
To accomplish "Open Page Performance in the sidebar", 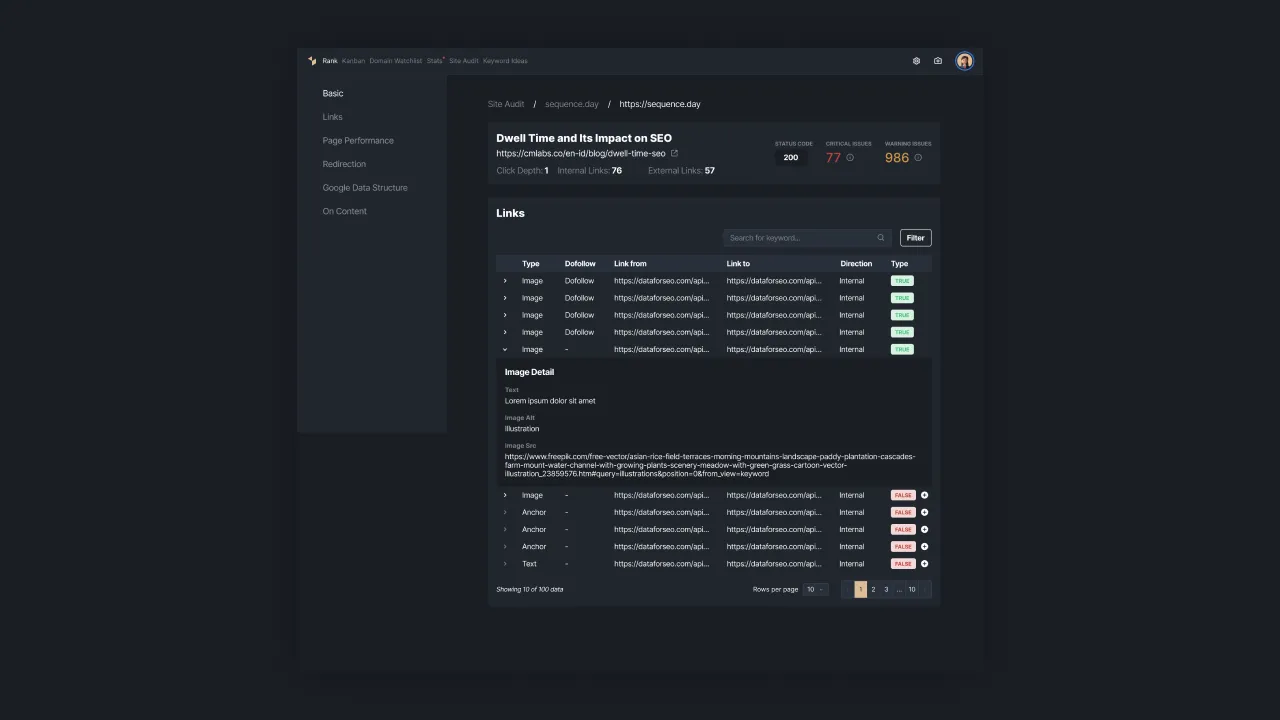I will click(x=358, y=141).
